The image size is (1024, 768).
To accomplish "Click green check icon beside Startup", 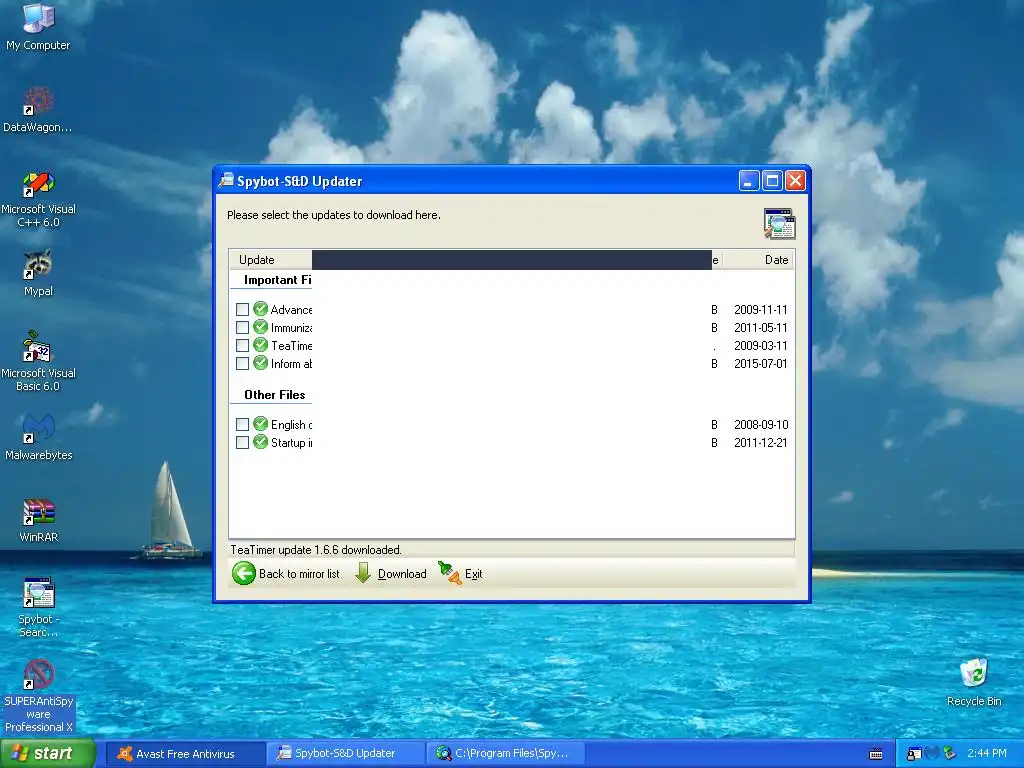I will pyautogui.click(x=261, y=442).
